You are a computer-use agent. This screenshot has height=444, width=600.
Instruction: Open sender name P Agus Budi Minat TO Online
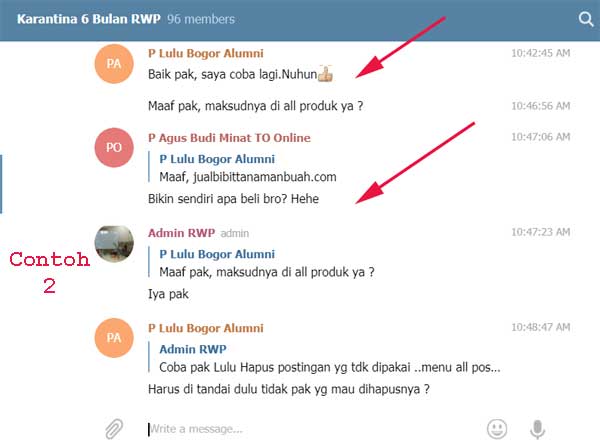[229, 138]
